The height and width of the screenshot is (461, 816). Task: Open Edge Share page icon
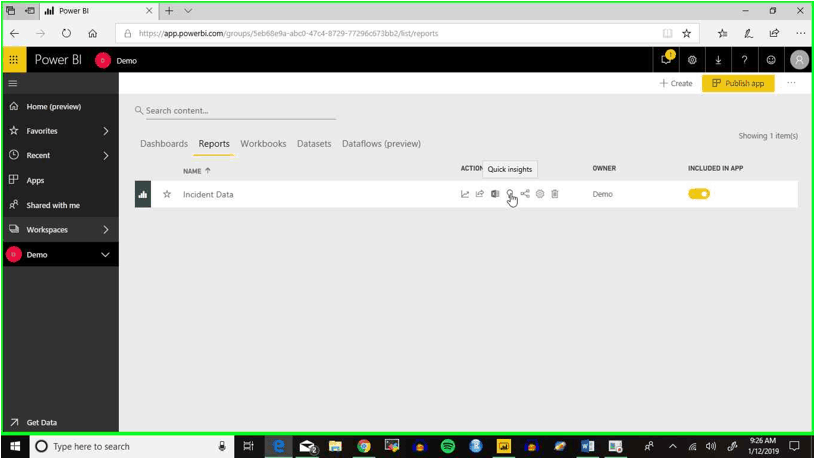(774, 33)
